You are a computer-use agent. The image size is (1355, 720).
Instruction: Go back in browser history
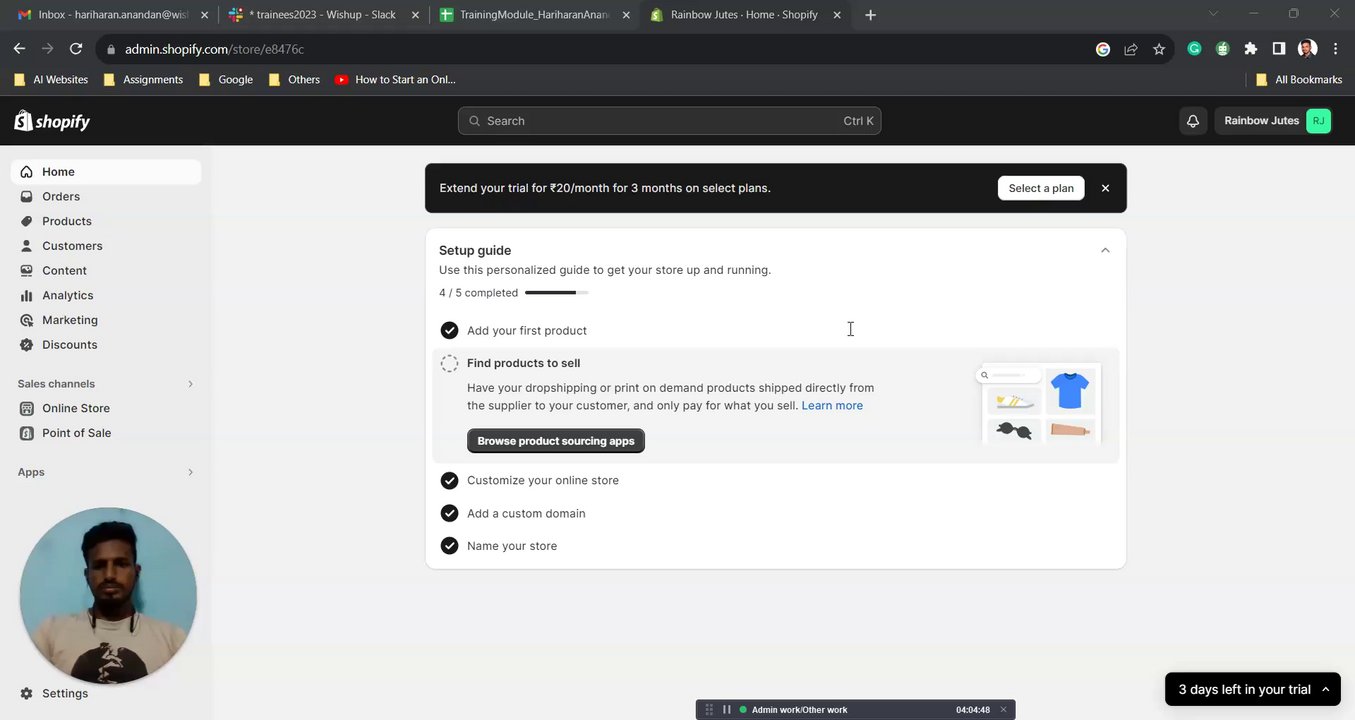pos(19,49)
